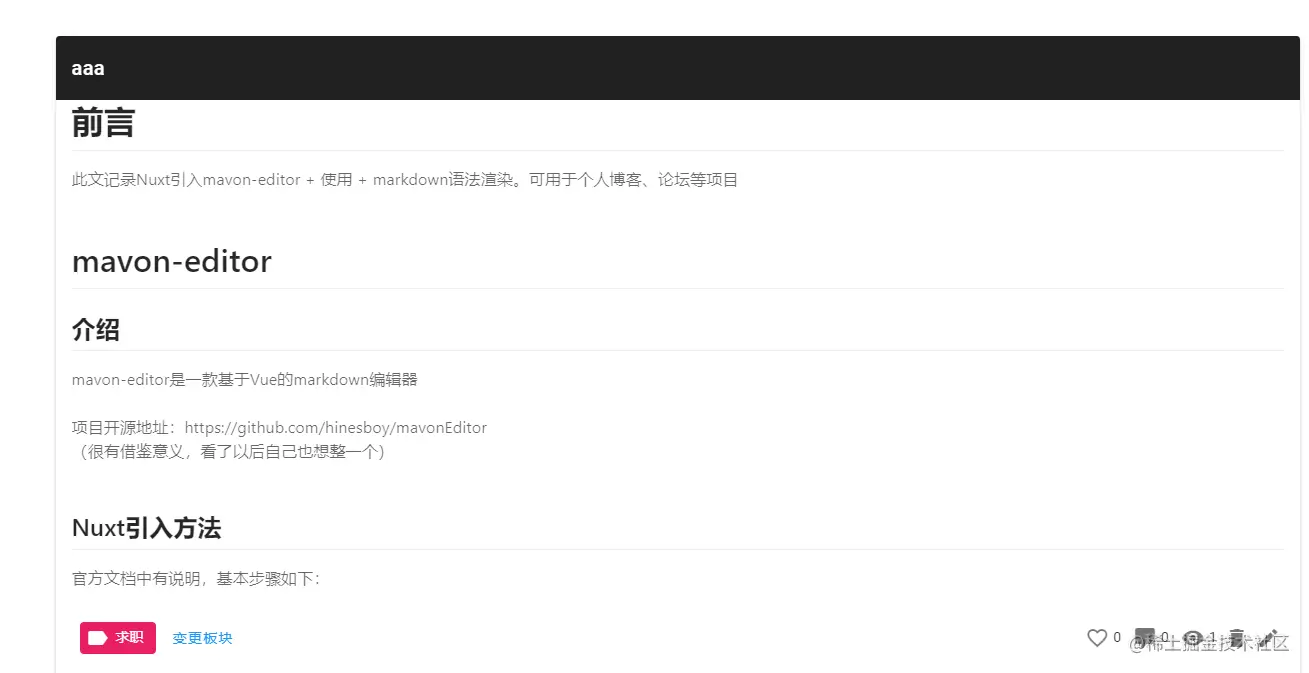Delete the post with the trash icon
This screenshot has height=673, width=1309.
[1237, 638]
